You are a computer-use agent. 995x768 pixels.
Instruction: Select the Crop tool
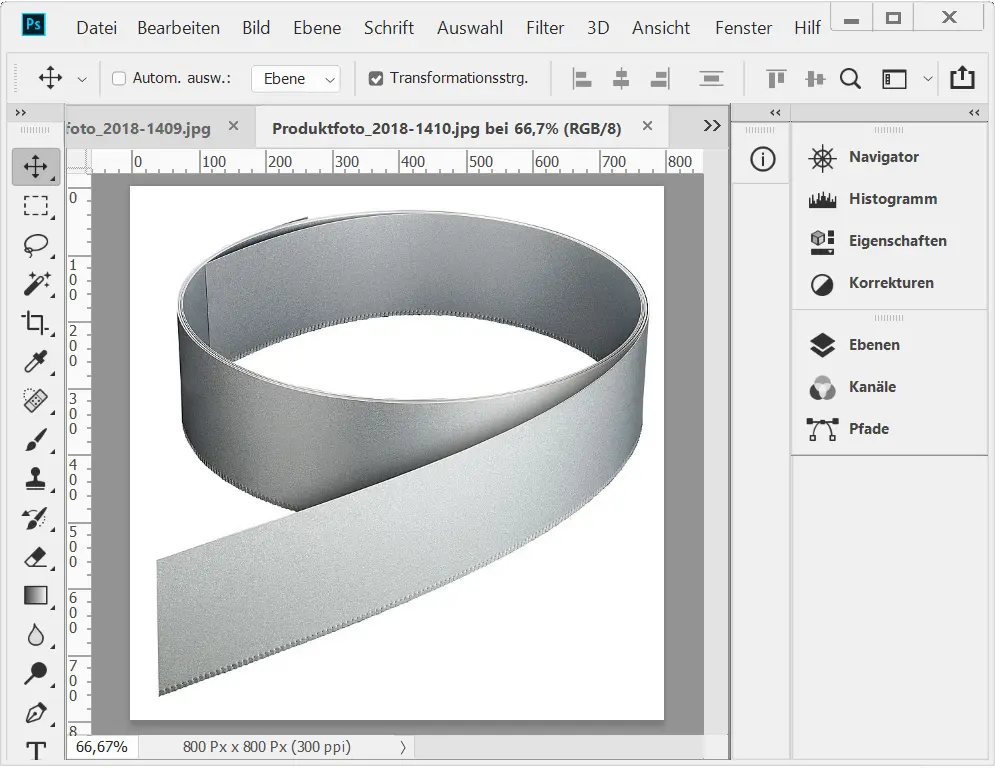[x=36, y=322]
